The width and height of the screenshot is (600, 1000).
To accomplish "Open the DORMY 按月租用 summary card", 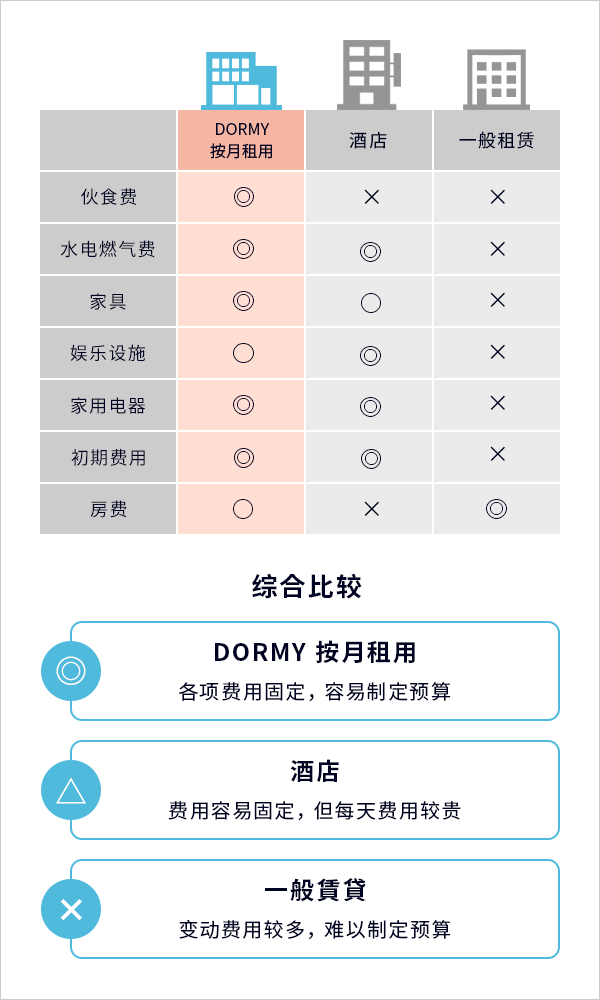I will point(315,671).
